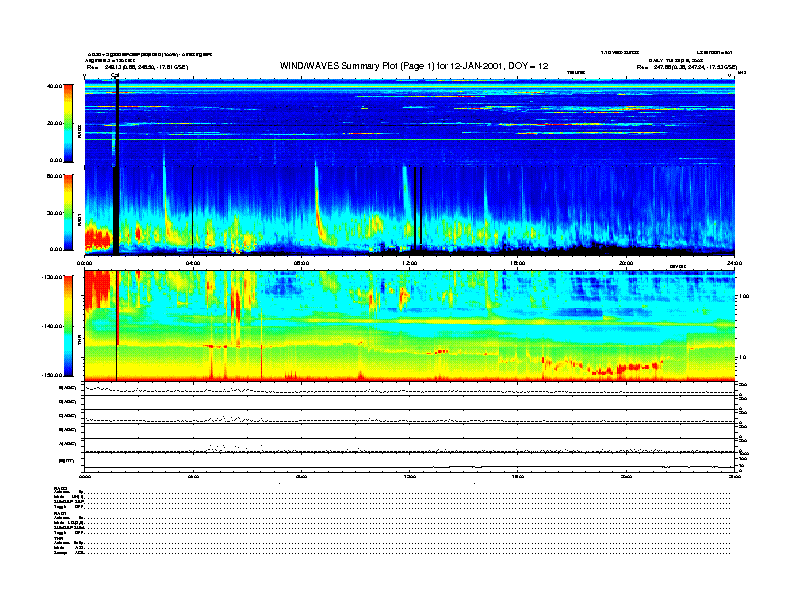Click the -130.00 tick on TNR color scale

[x=52, y=277]
